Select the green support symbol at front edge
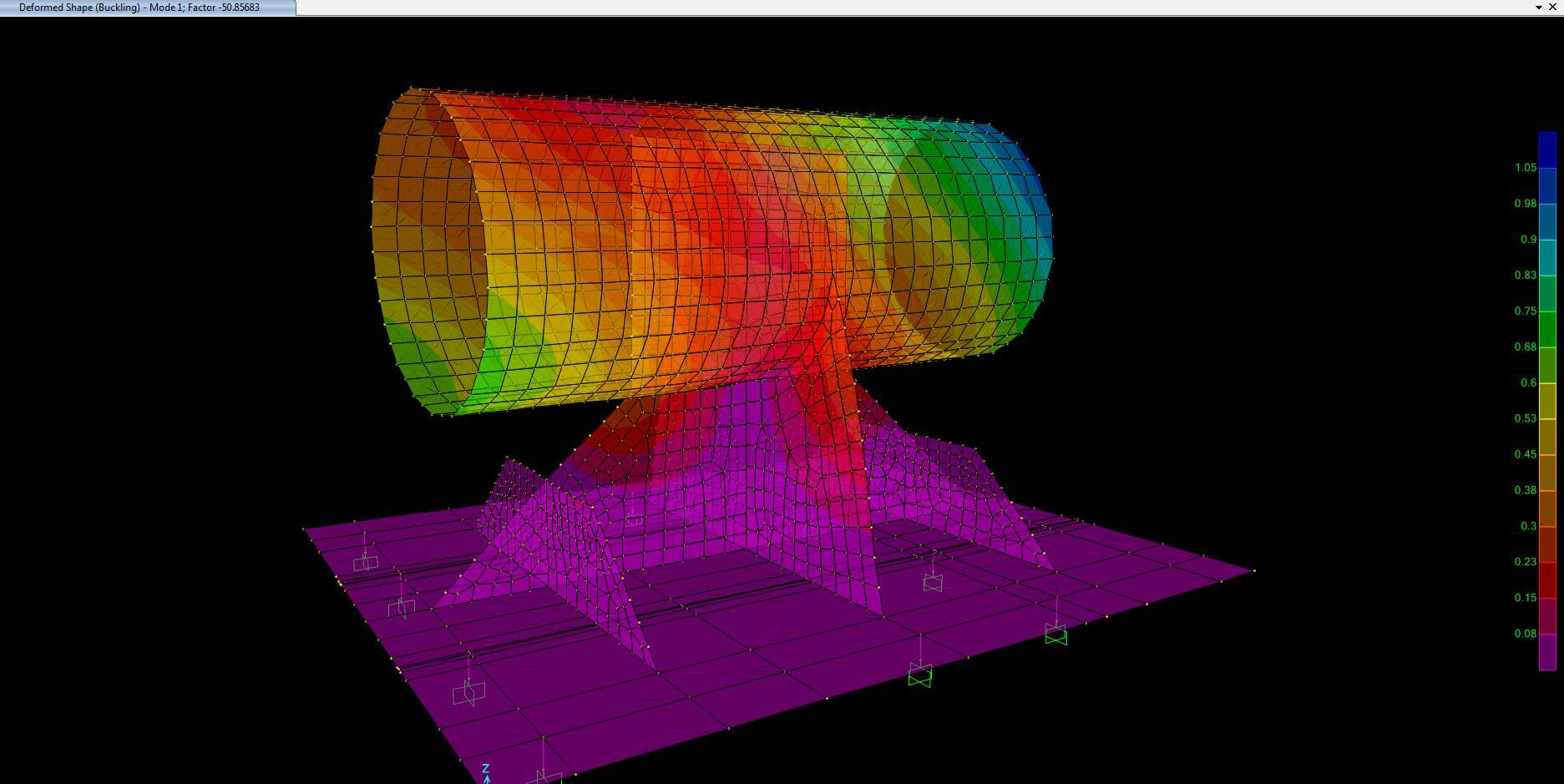 coord(919,677)
